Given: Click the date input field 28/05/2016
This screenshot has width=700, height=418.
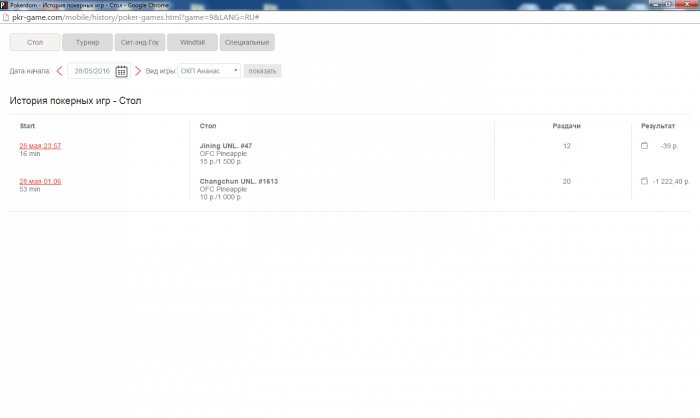Looking at the screenshot, I should [x=92, y=71].
